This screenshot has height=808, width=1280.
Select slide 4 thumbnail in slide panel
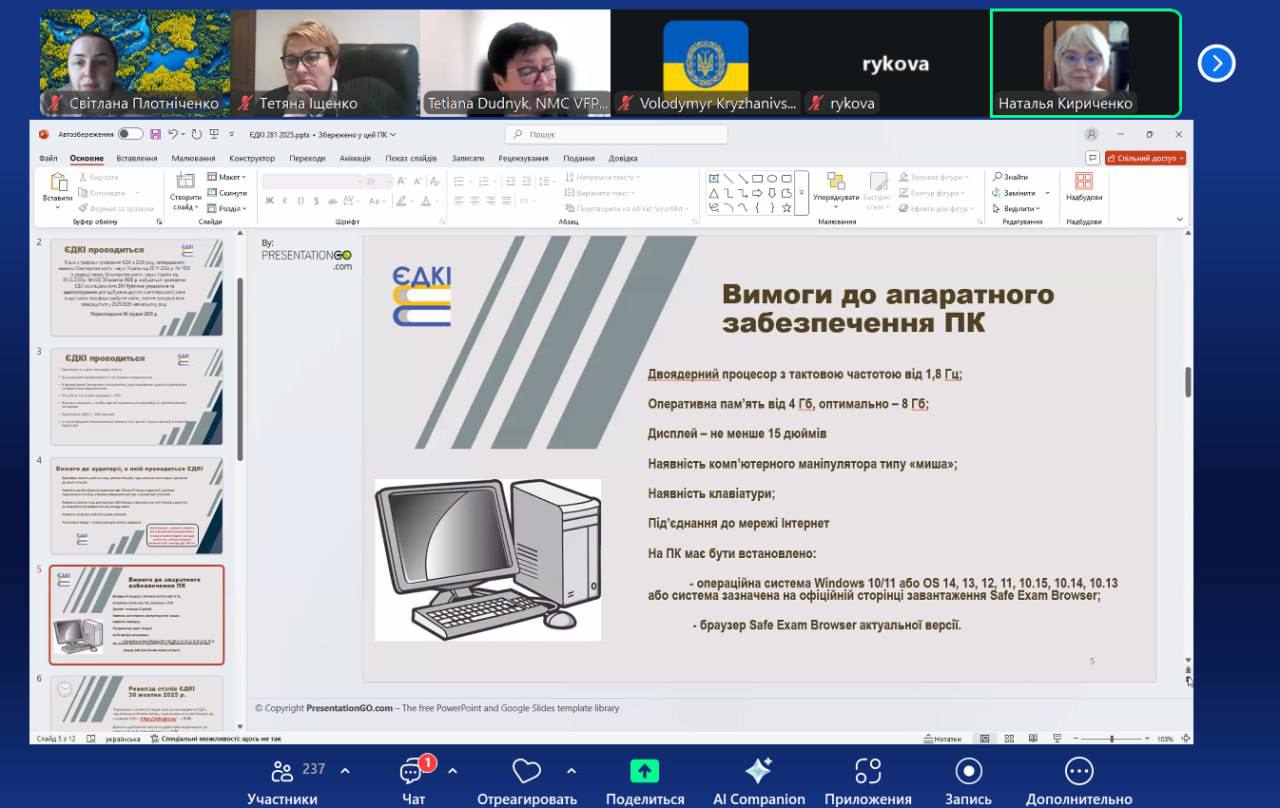coord(136,505)
